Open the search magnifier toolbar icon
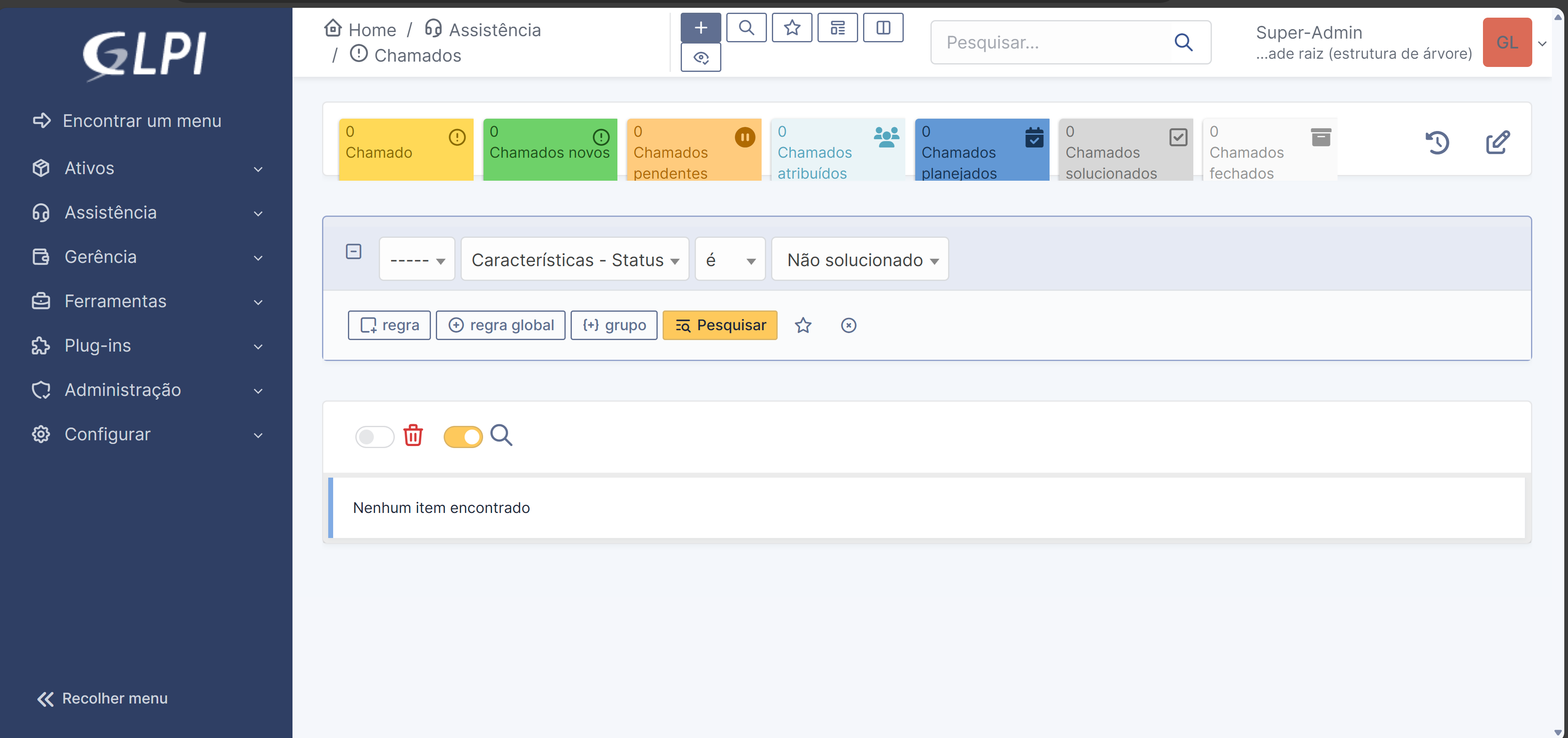This screenshot has height=738, width=1568. point(746,28)
